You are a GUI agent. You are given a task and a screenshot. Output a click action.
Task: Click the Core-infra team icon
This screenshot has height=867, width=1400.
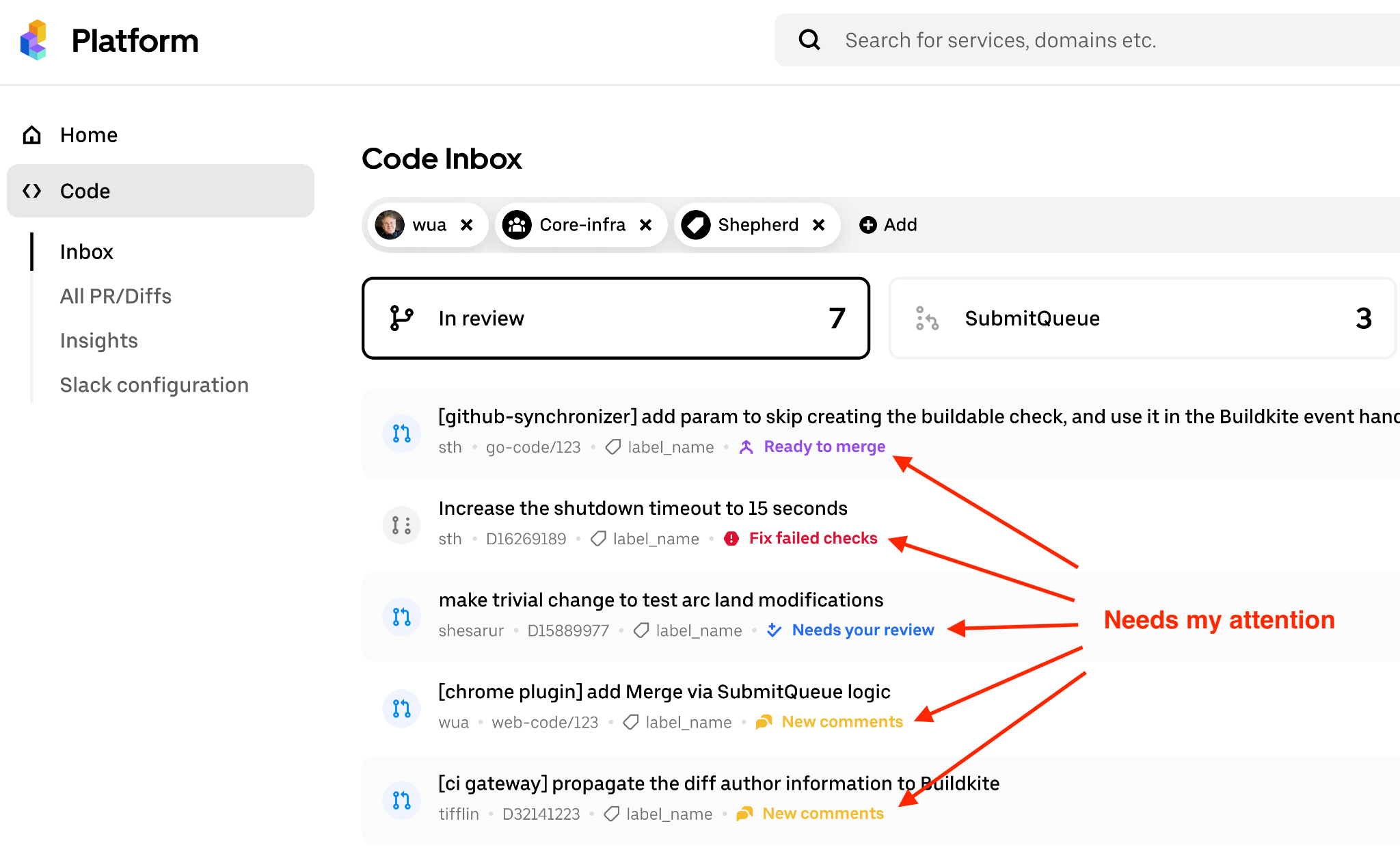click(517, 225)
